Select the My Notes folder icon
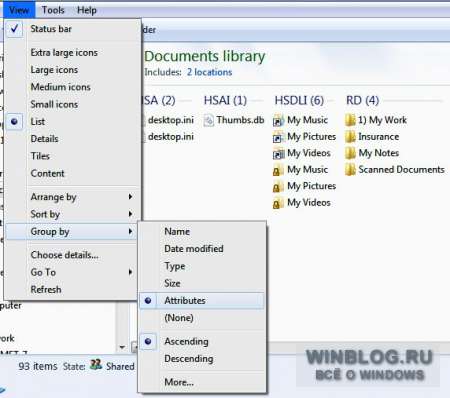Screen dimensions: 450x398 point(350,153)
